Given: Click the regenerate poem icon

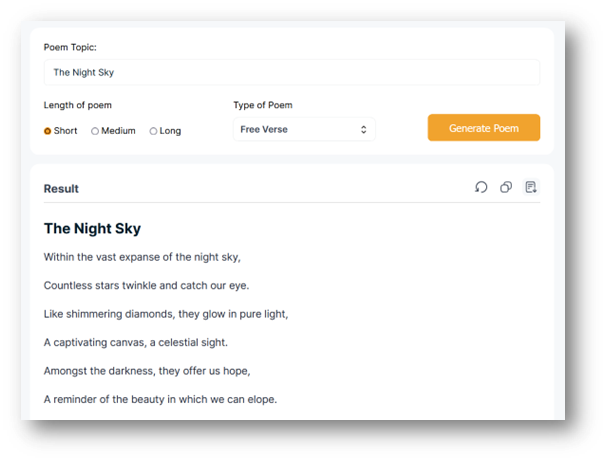Looking at the screenshot, I should [481, 187].
